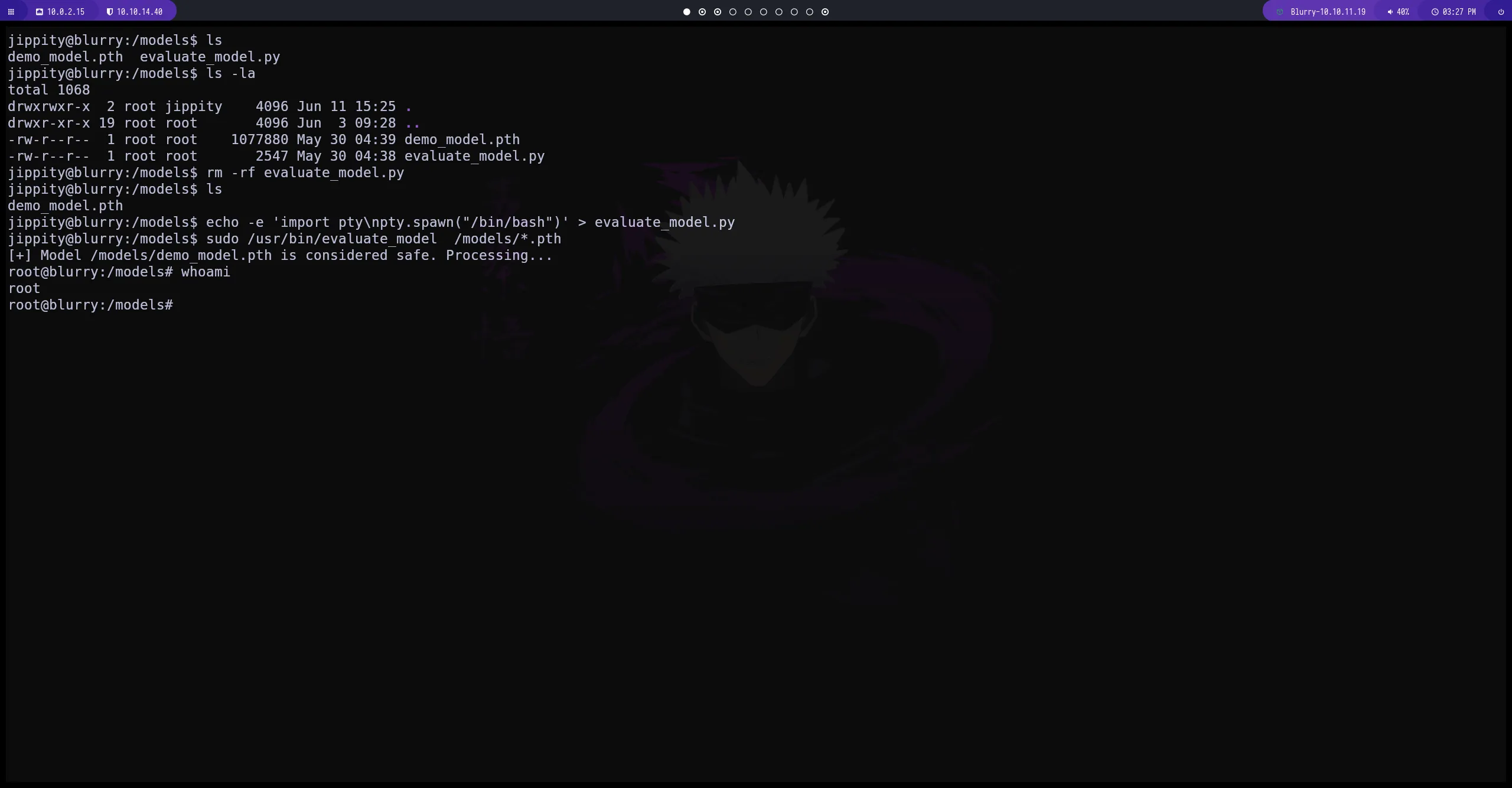Click the target cube icon near Blurry
The image size is (1512, 788).
[x=1280, y=12]
